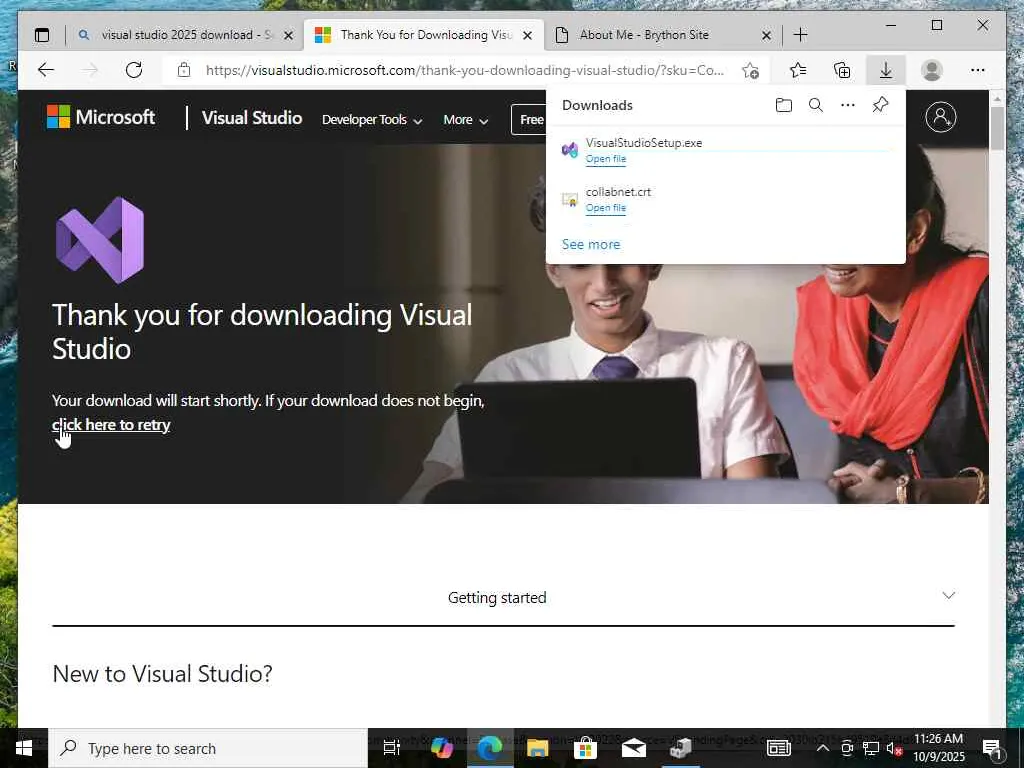Launch Copilot from the taskbar
This screenshot has height=768, width=1024.
[441, 748]
